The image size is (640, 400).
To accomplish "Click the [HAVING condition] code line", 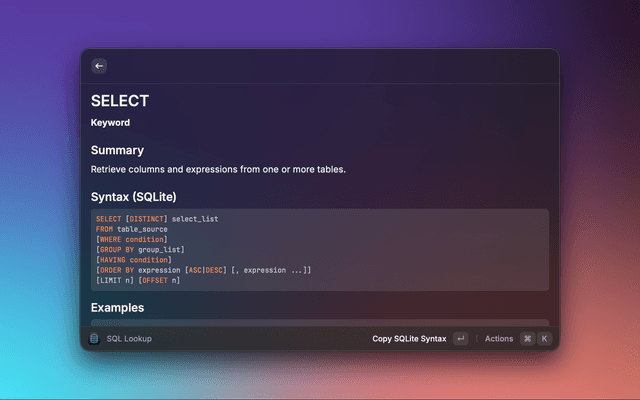I will [133, 260].
